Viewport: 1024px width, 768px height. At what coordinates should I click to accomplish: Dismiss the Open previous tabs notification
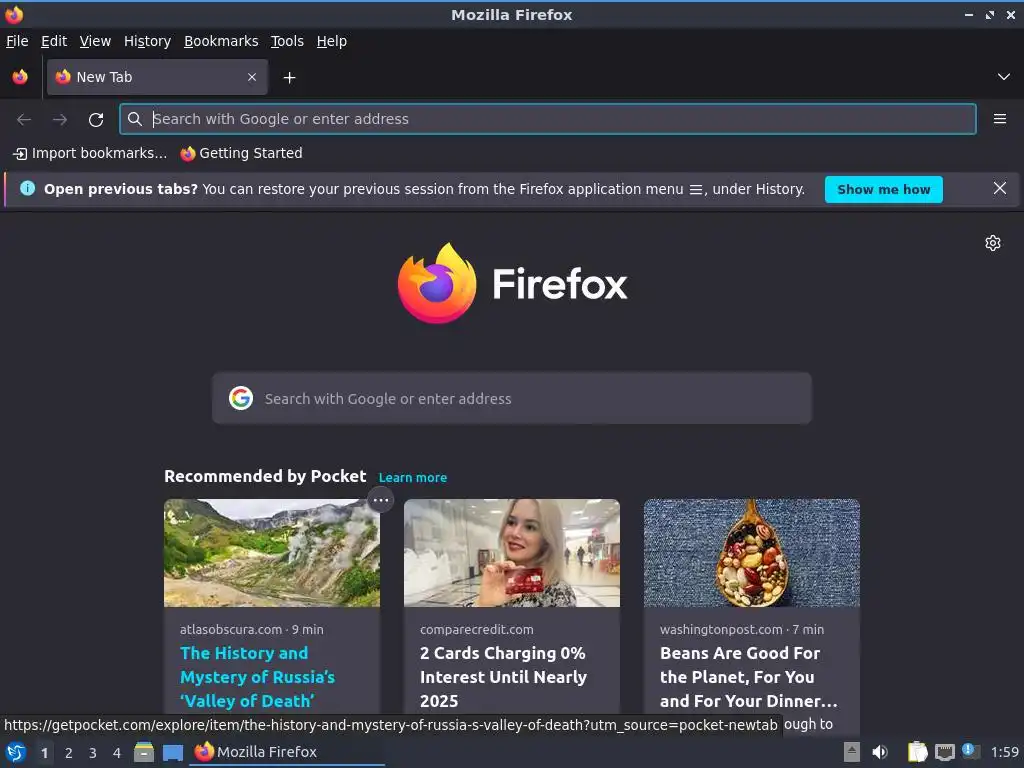pyautogui.click(x=999, y=189)
